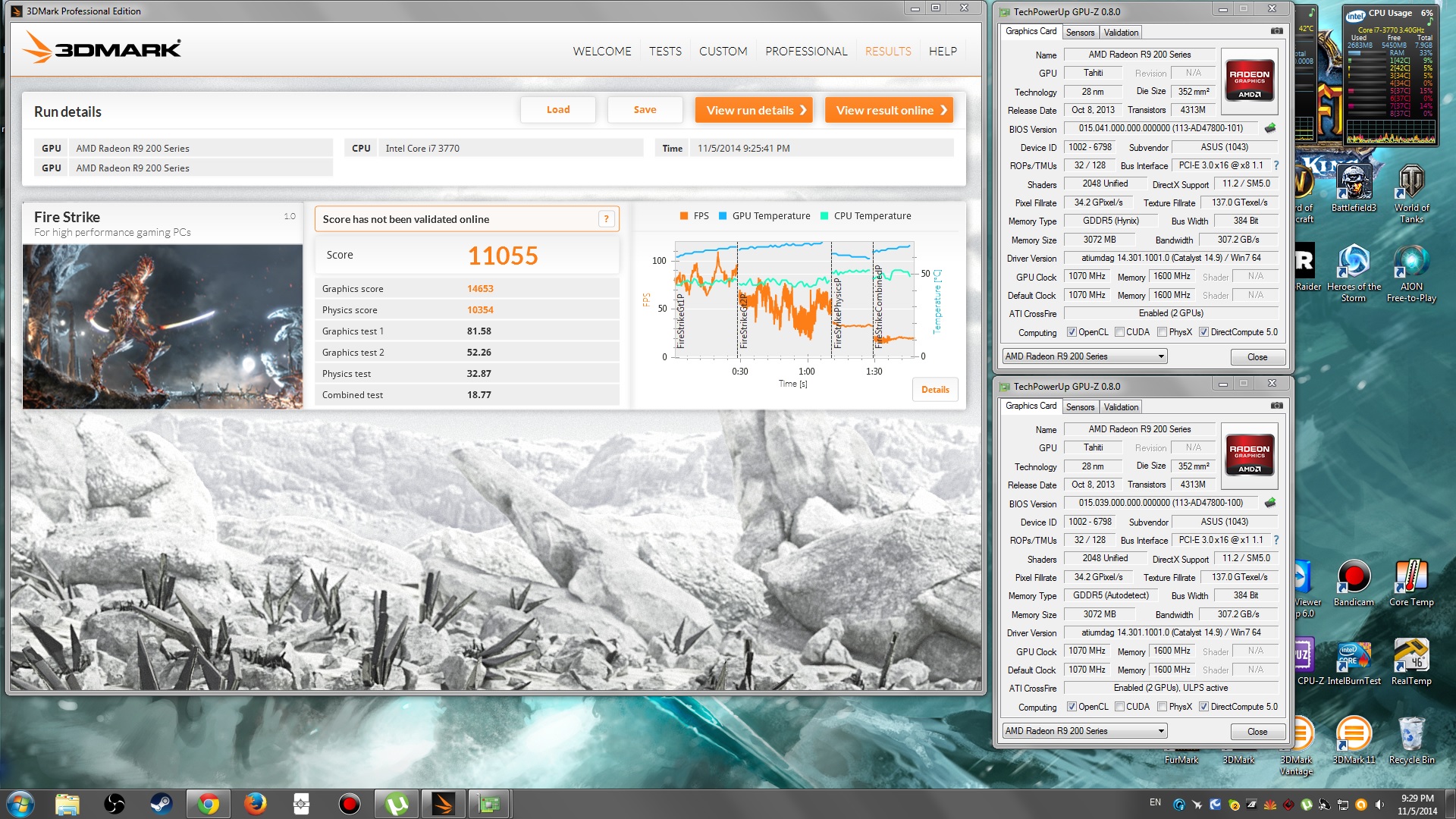
Task: Click the GPU-Z screenshot camera icon in top window
Action: 1277,31
